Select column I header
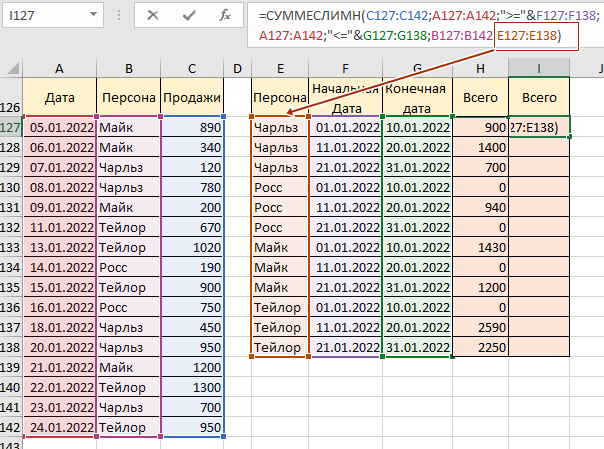The height and width of the screenshot is (449, 604). click(539, 69)
